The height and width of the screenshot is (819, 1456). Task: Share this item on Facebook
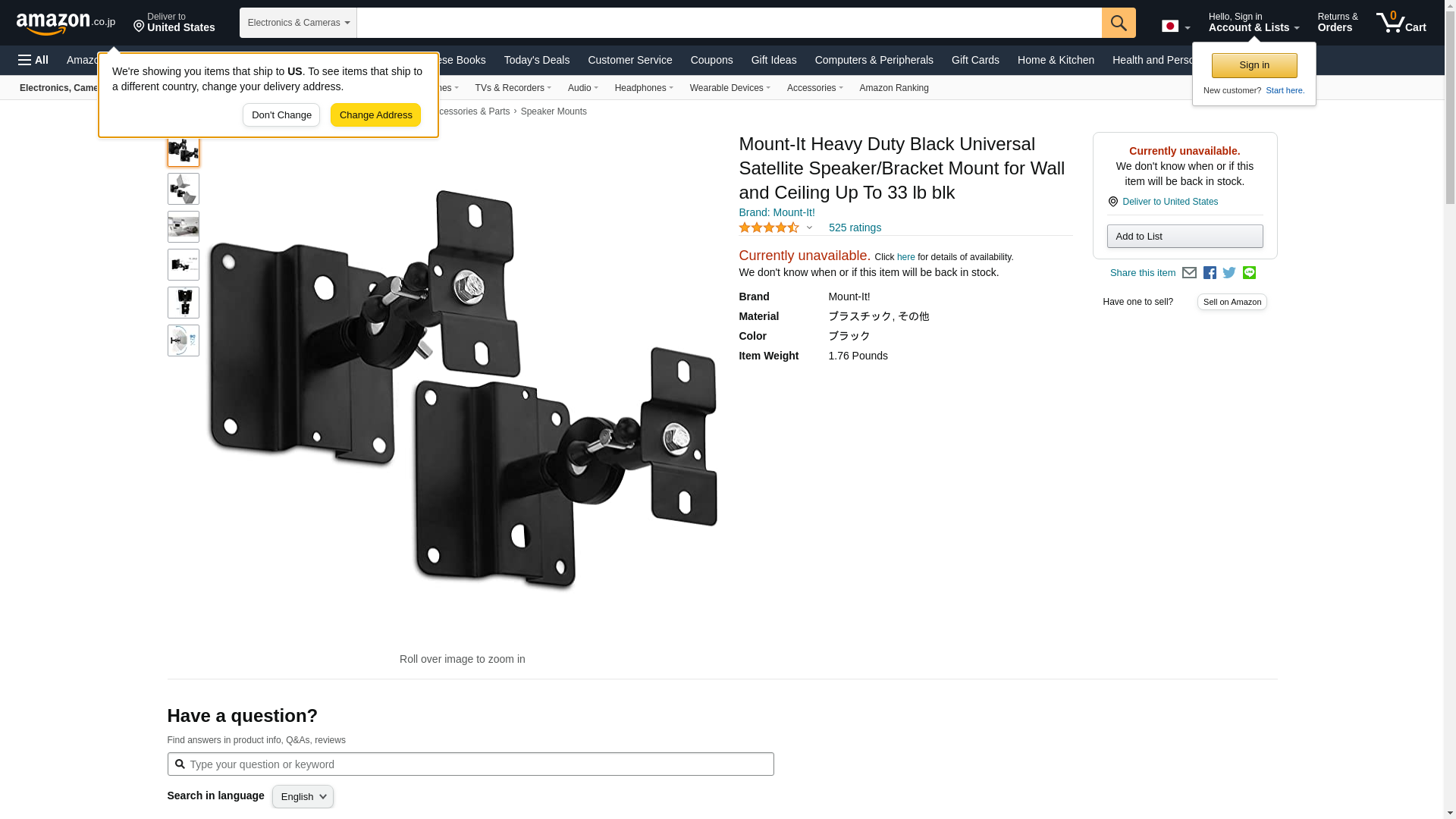(x=1210, y=273)
